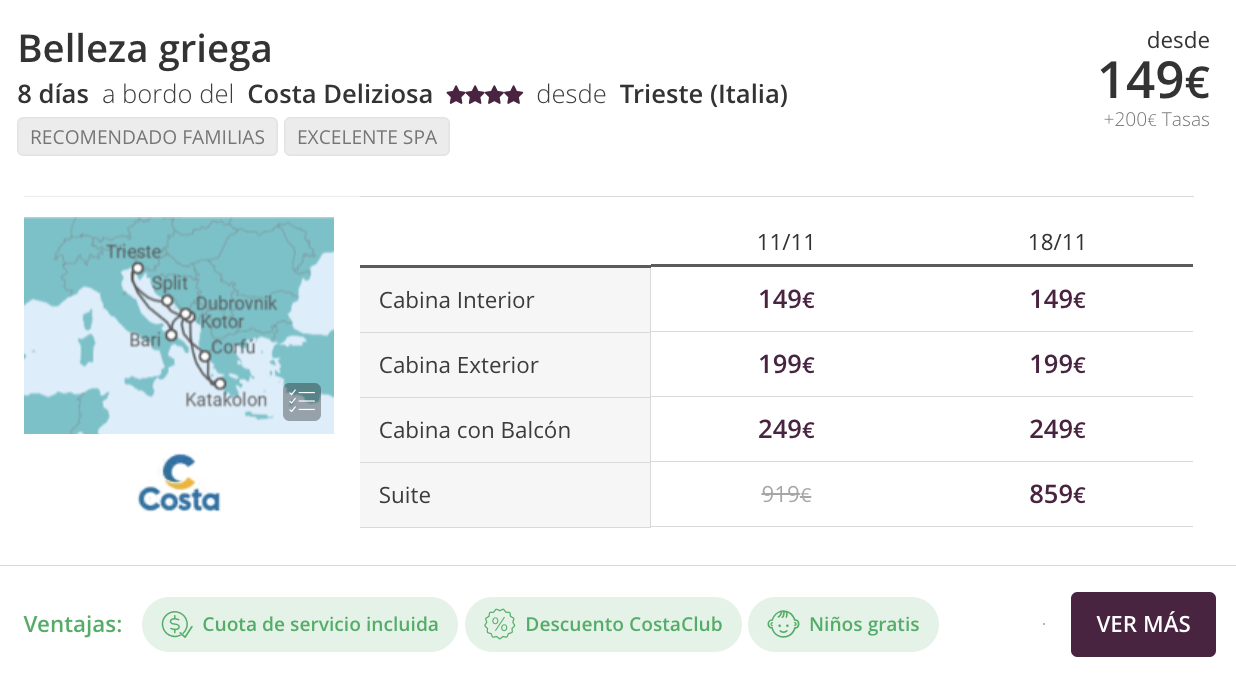Click the Costa Deliziosa ship name
Image resolution: width=1236 pixels, height=676 pixels.
tap(340, 95)
